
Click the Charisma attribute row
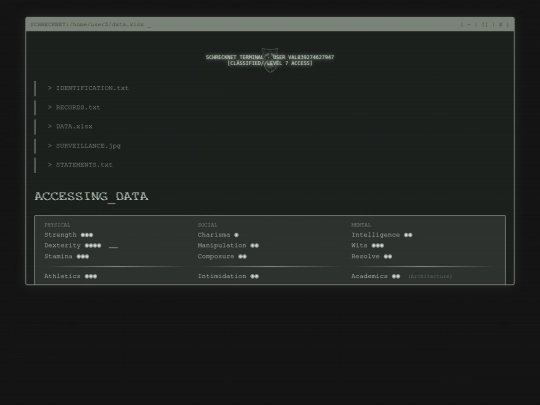click(x=218, y=235)
